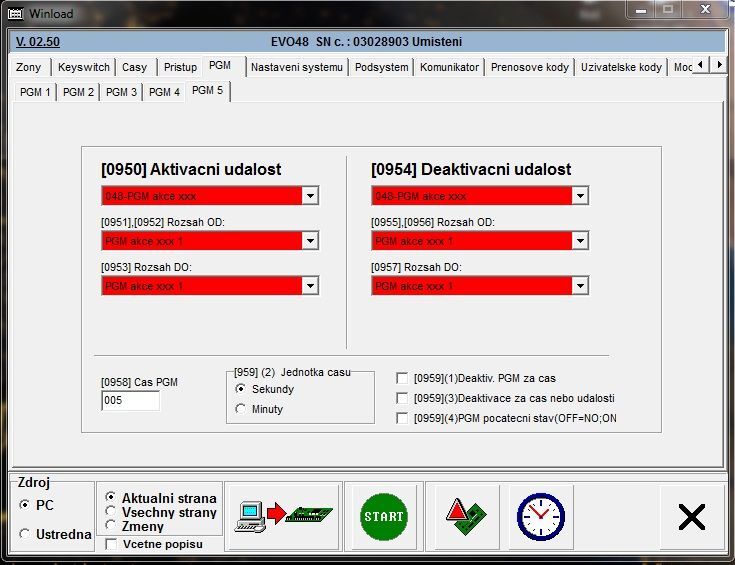Check the Vcetne popisu option
Viewport: 735px width, 565px height.
tap(111, 544)
